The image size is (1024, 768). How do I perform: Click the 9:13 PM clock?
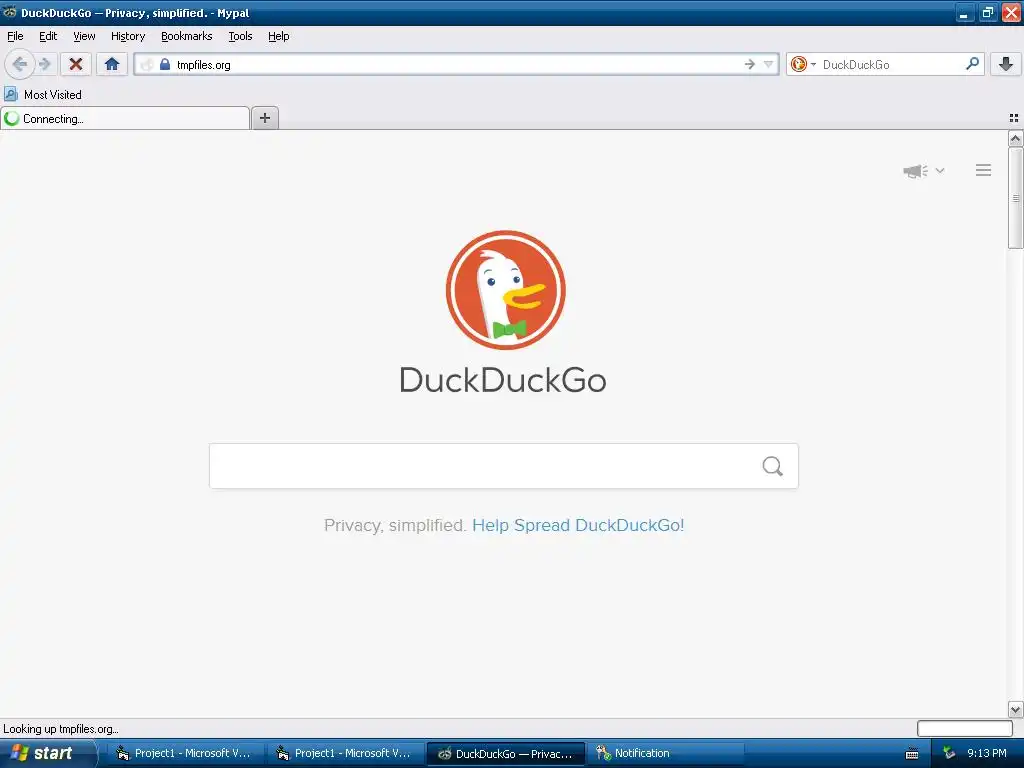(x=987, y=754)
